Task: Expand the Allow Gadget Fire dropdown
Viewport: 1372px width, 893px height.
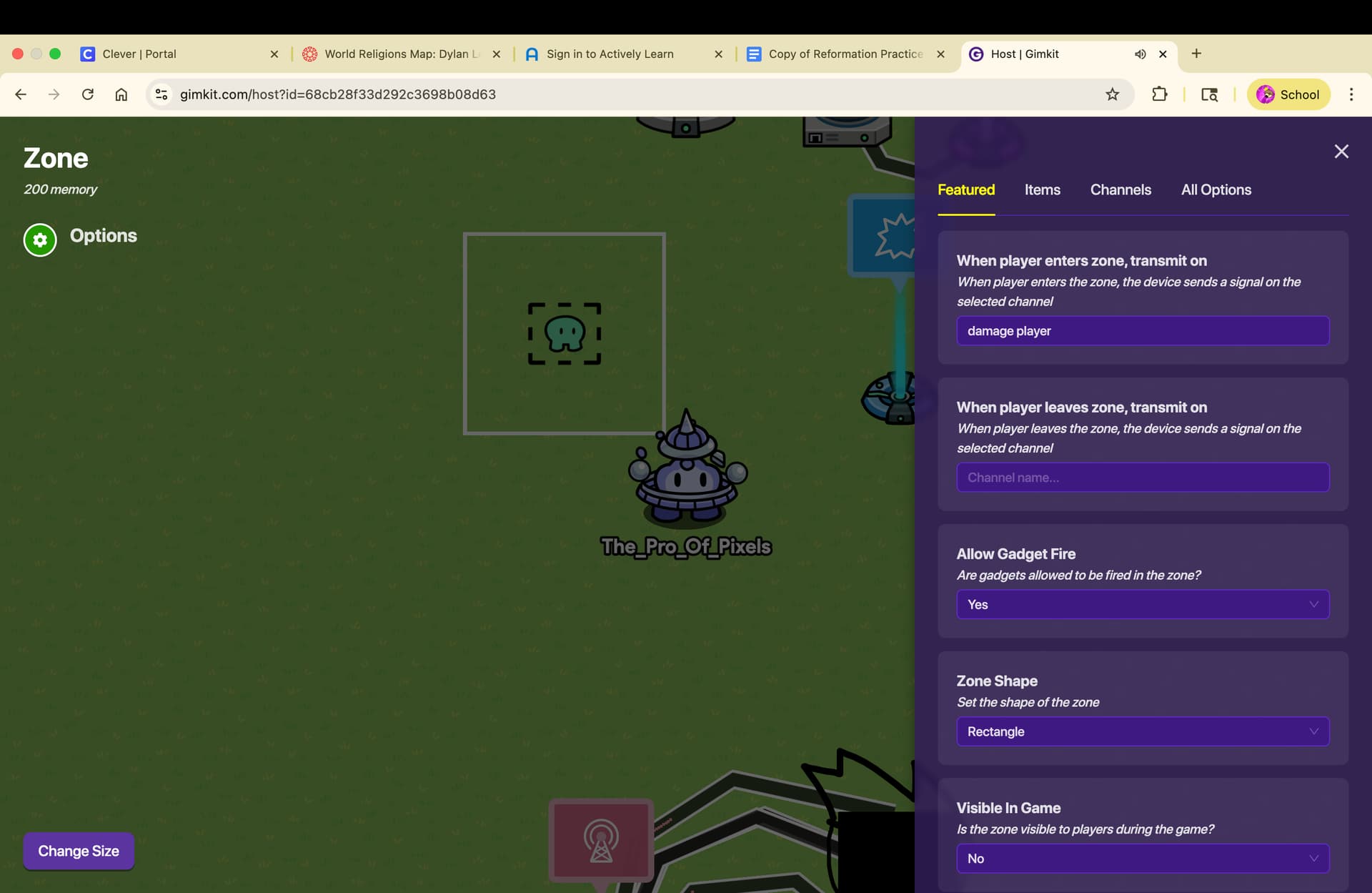Action: pos(1142,604)
